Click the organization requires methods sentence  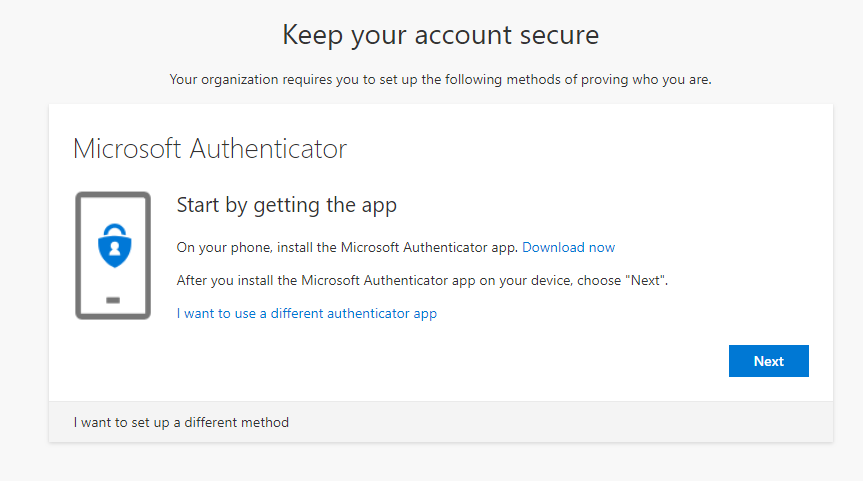pos(440,80)
